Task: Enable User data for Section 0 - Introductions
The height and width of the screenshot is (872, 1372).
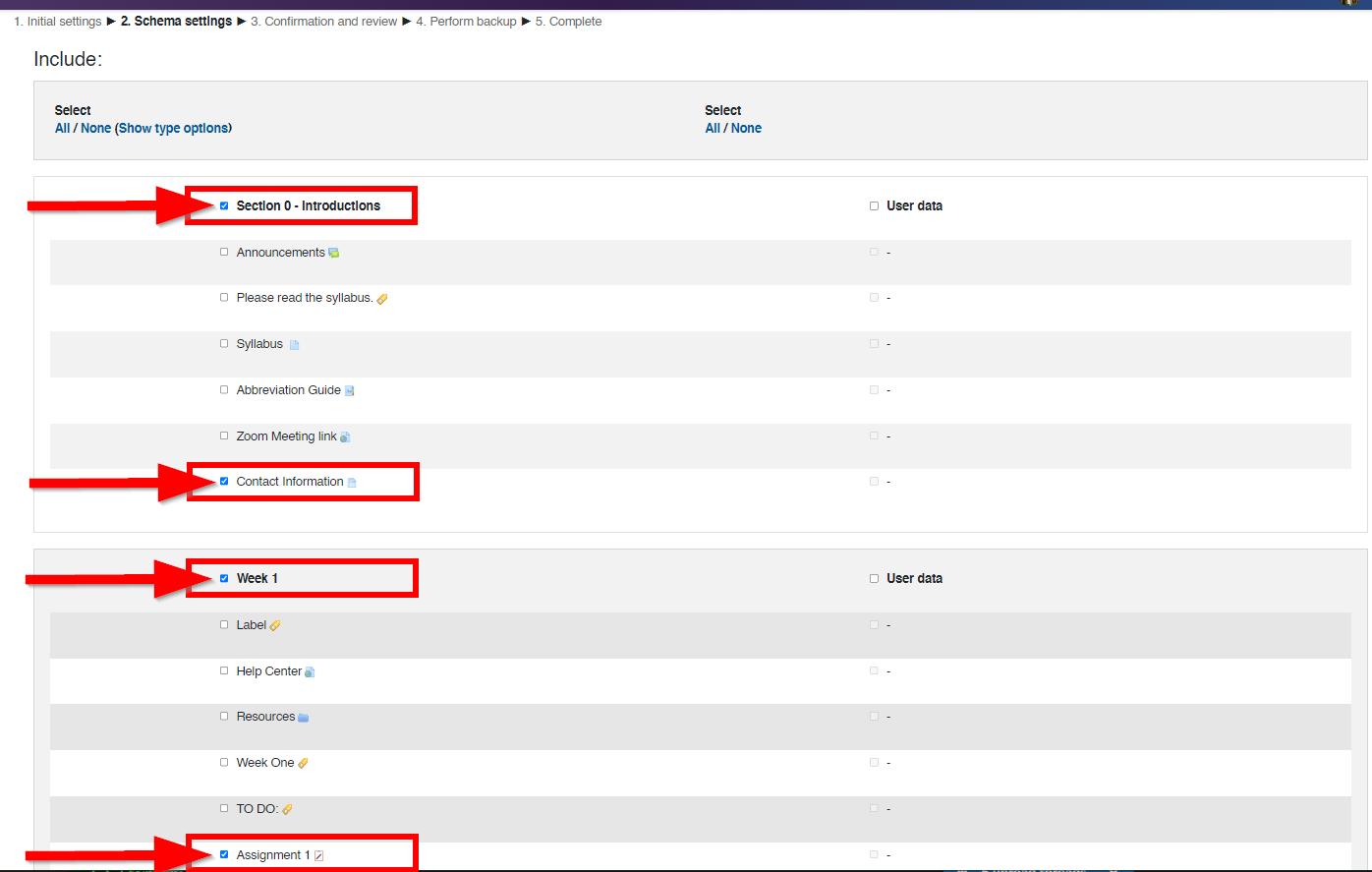Action: (874, 205)
